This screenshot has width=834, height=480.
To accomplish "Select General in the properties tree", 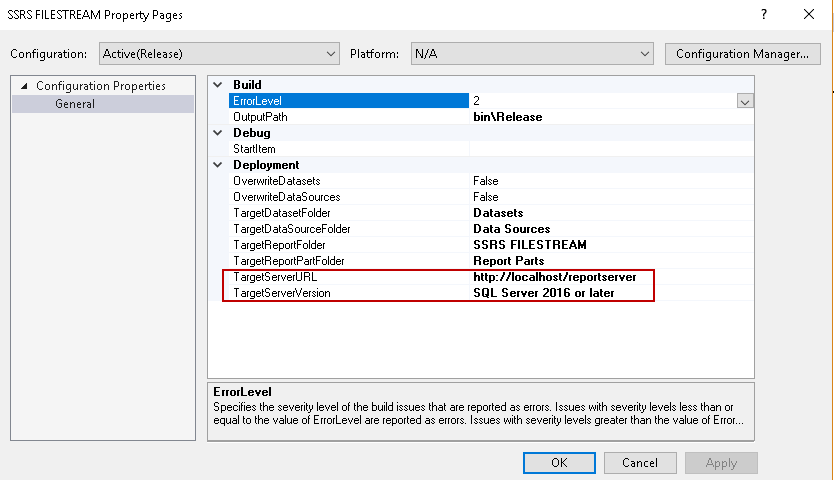I will point(75,104).
